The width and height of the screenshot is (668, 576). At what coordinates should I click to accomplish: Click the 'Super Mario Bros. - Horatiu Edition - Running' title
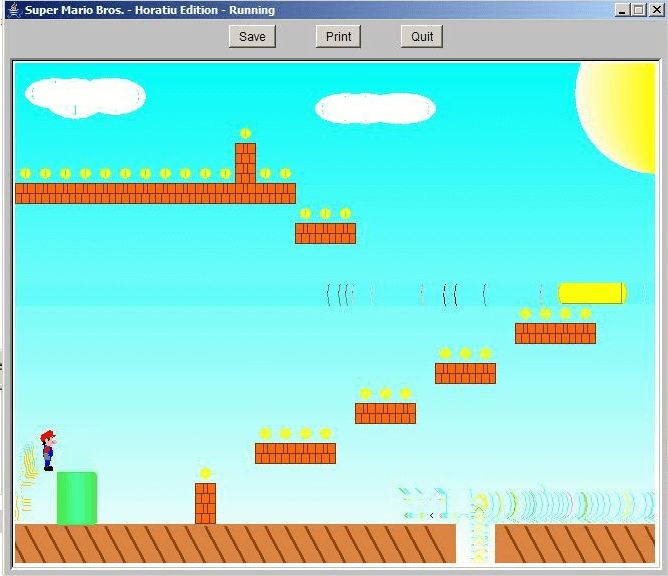coord(150,10)
